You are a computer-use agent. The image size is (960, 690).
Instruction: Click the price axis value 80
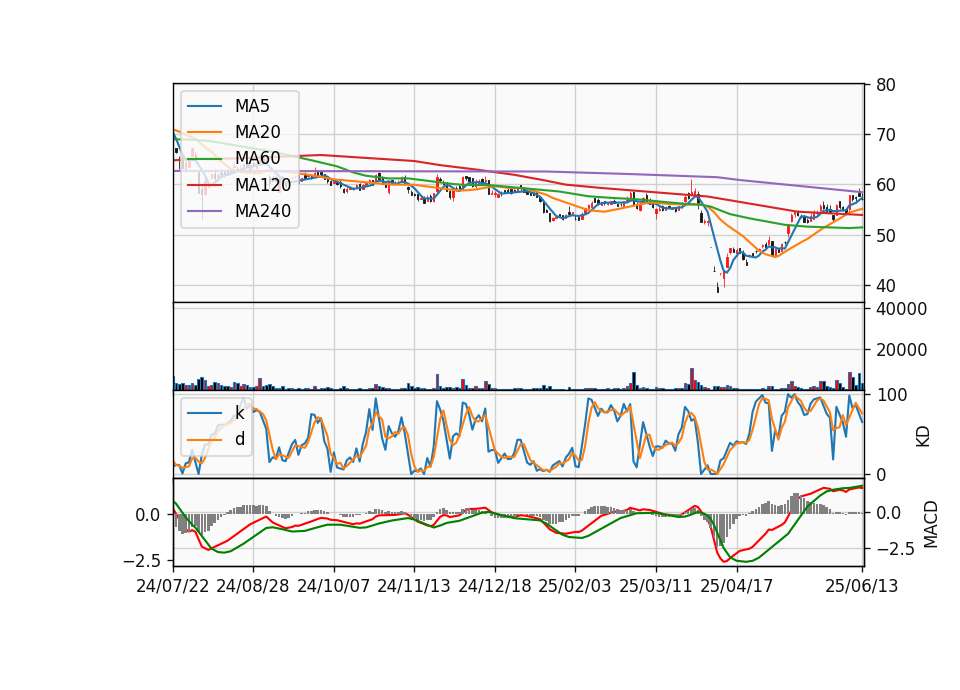[885, 85]
